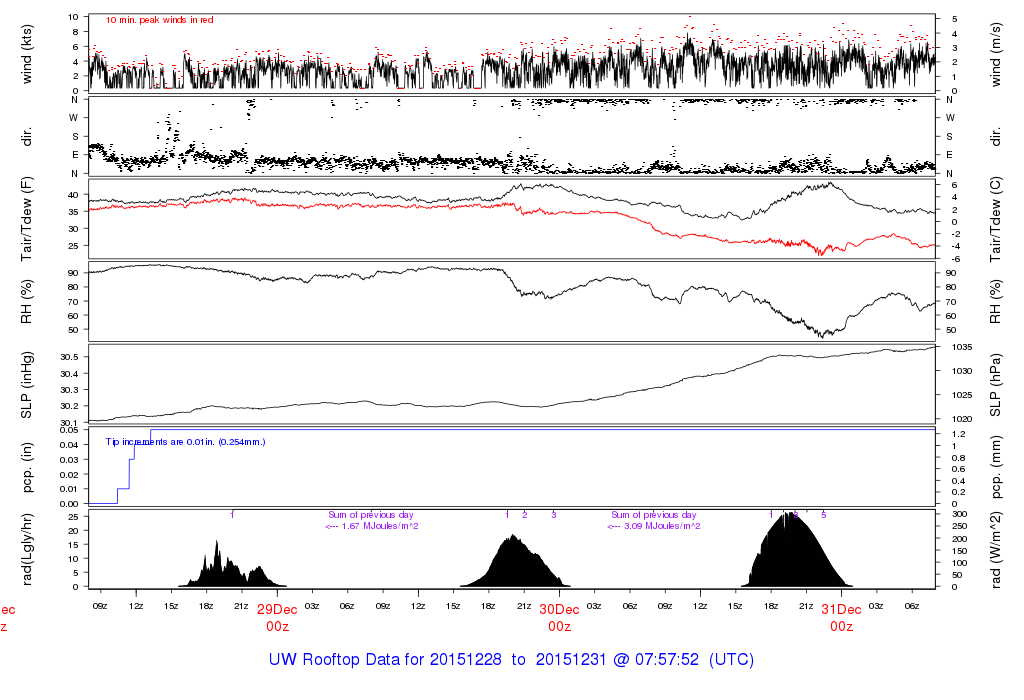The width and height of the screenshot is (1024, 700).
Task: Click the 'pcp. (mm)' right axis label
Action: (997, 467)
